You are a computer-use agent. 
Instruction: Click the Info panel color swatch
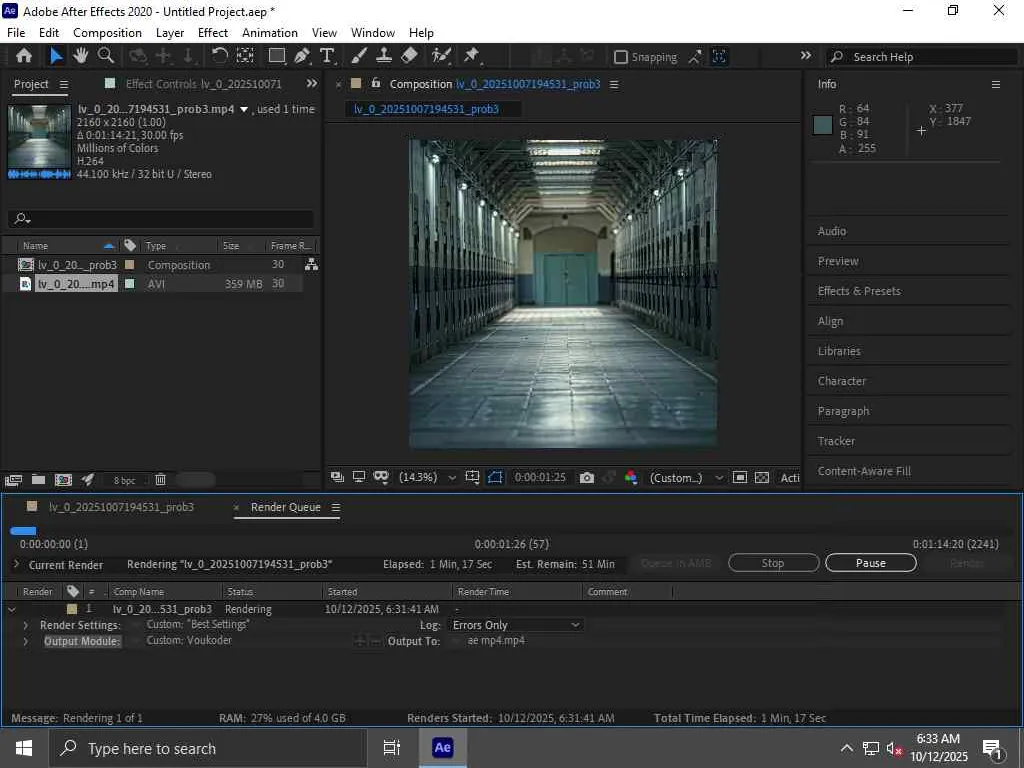823,125
